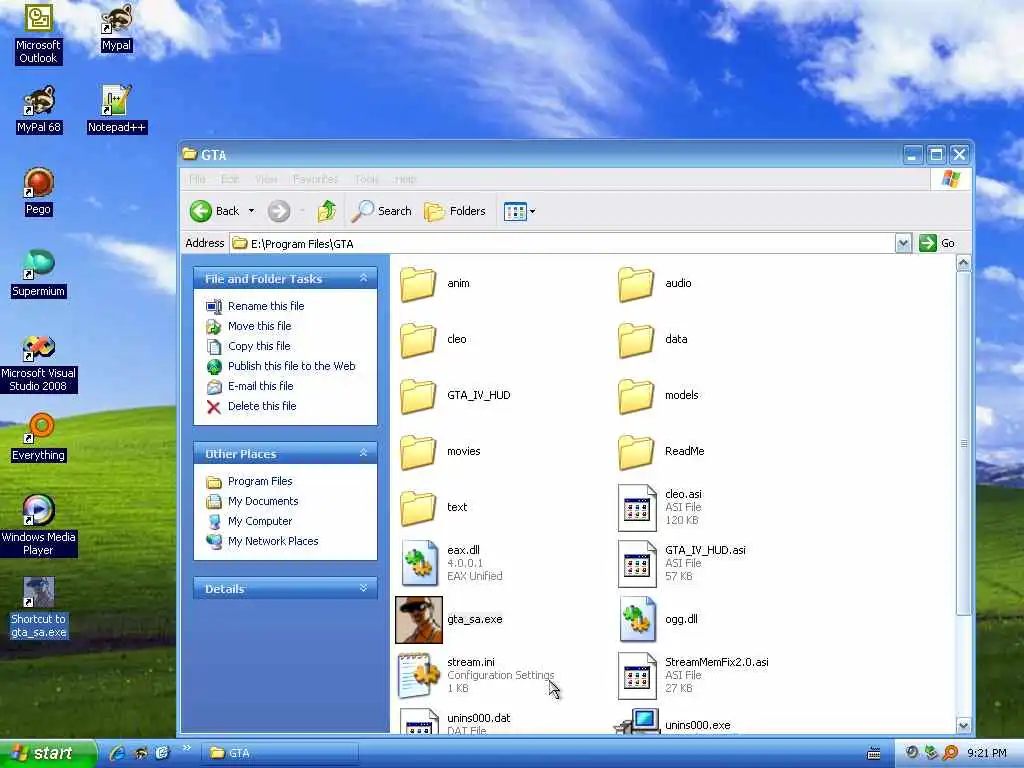The width and height of the screenshot is (1024, 768).
Task: Select the models folder
Action: pyautogui.click(x=658, y=396)
